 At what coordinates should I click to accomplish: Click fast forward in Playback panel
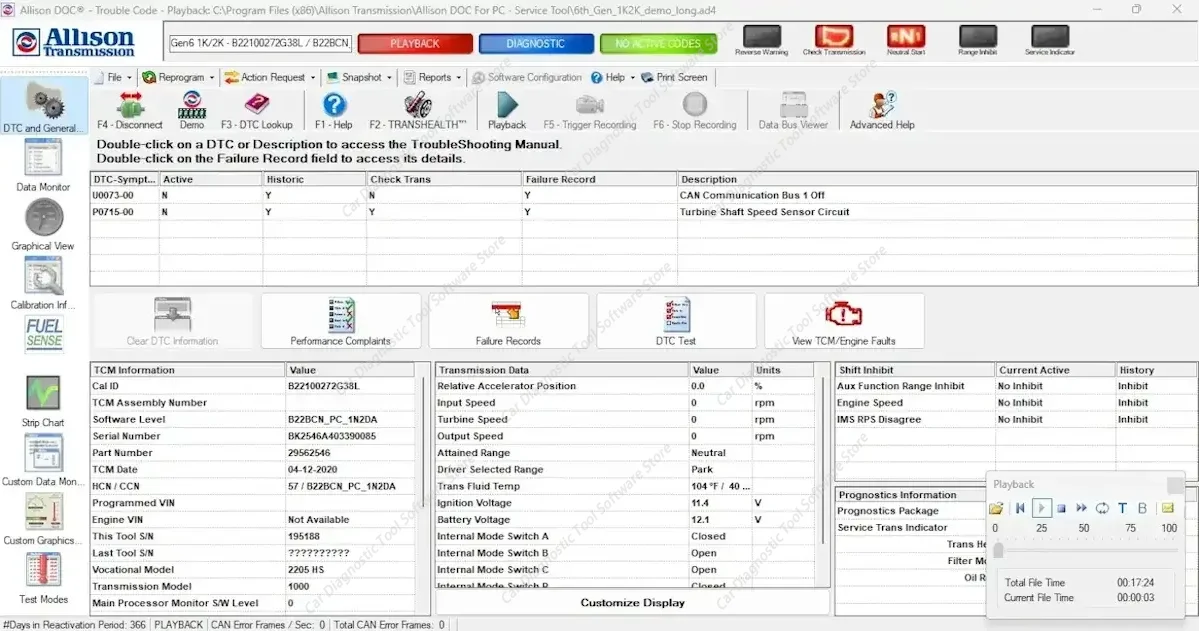[x=1081, y=508]
